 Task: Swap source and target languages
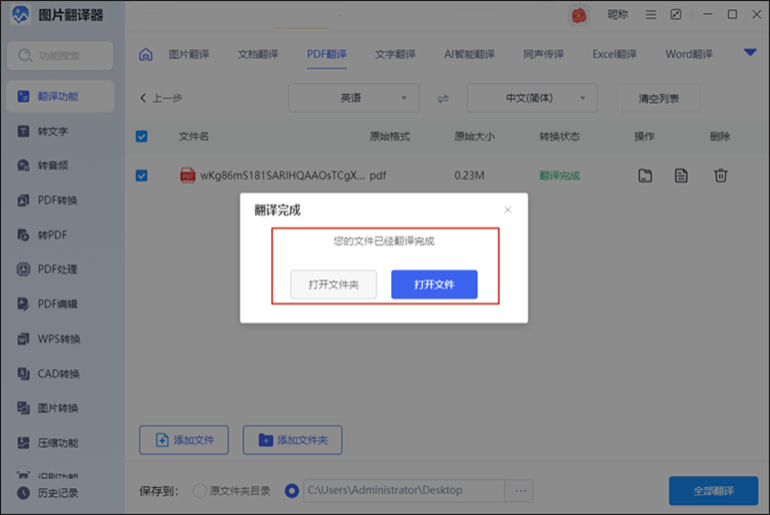point(443,98)
